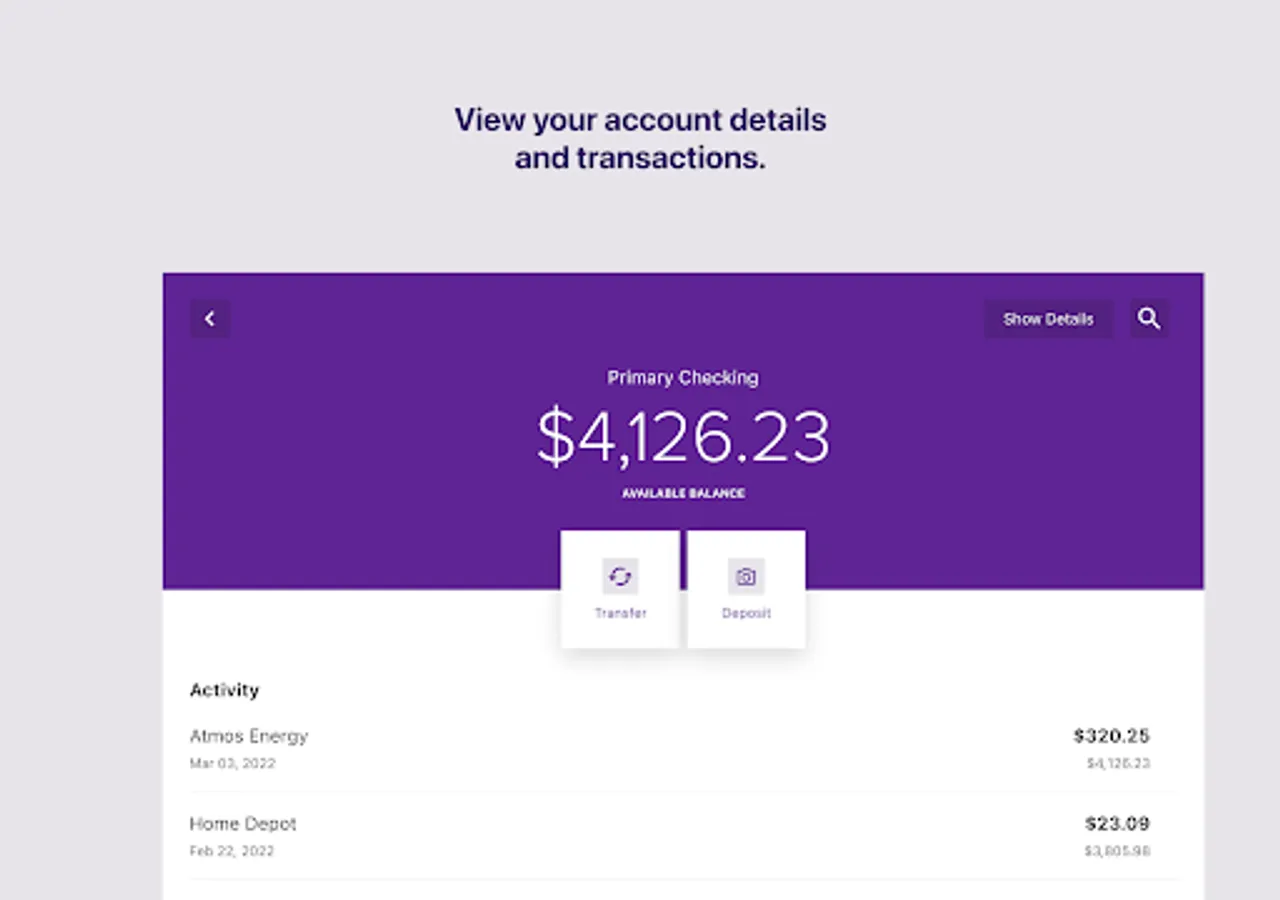Start a transfer from Primary Checking

click(x=620, y=590)
